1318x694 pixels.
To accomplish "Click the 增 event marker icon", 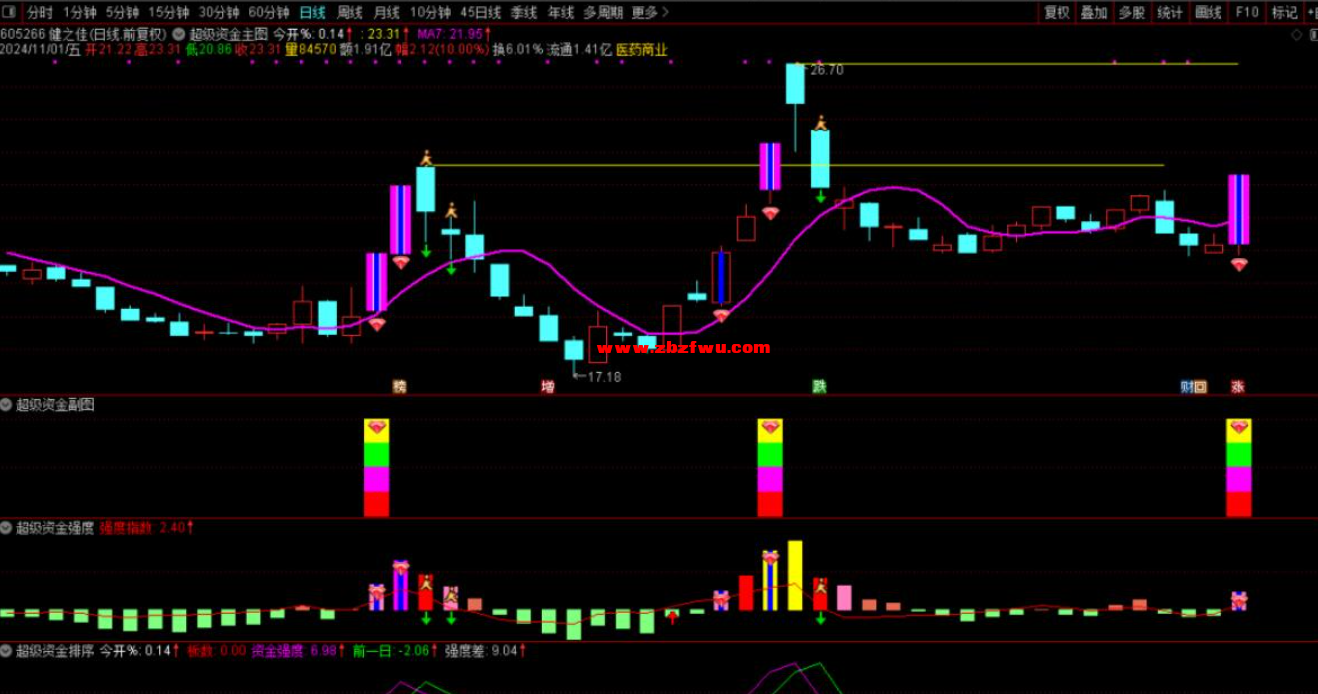I will [548, 387].
